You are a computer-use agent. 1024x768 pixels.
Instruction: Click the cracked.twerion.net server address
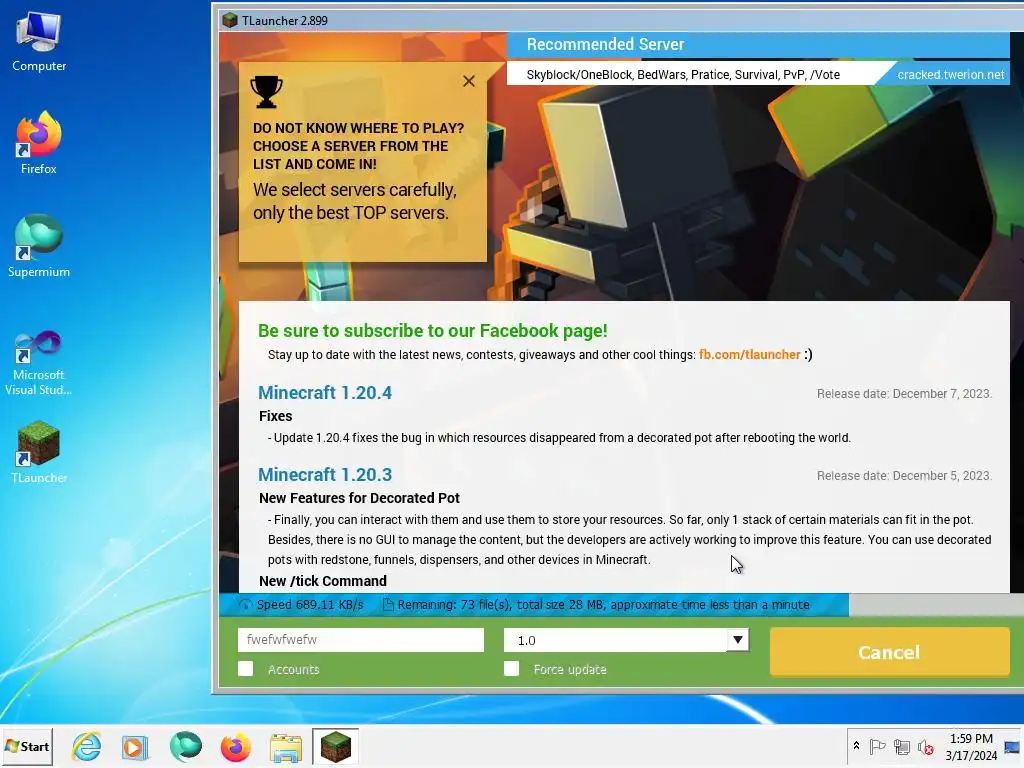pos(950,74)
